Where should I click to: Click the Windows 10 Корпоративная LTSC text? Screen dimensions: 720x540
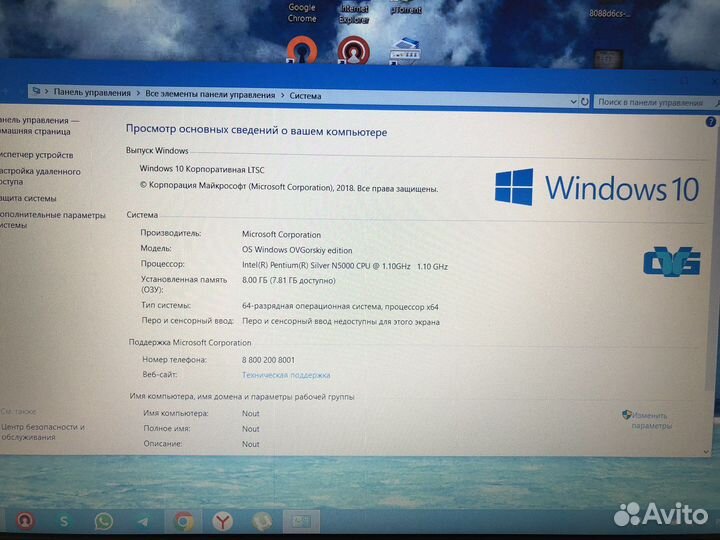click(x=202, y=169)
